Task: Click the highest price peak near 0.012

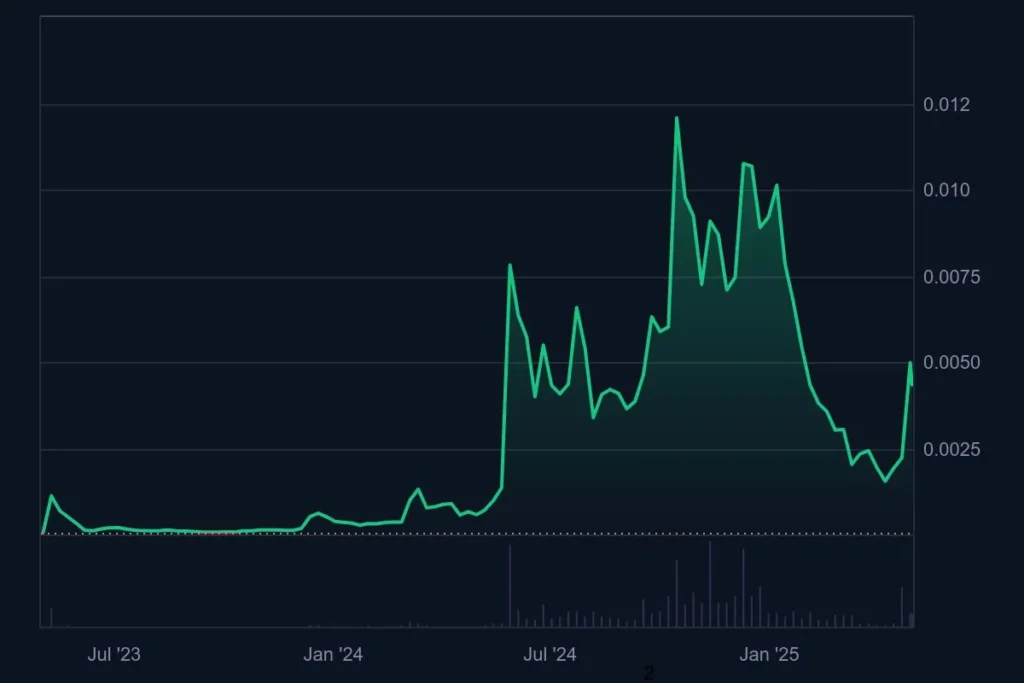Action: point(677,118)
